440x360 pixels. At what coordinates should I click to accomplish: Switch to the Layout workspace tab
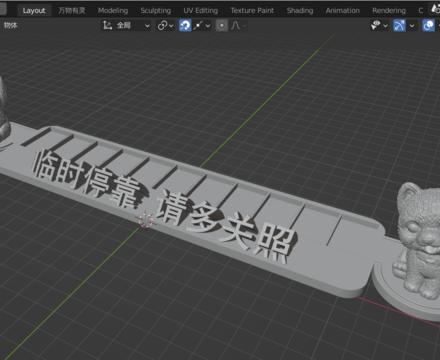(34, 10)
